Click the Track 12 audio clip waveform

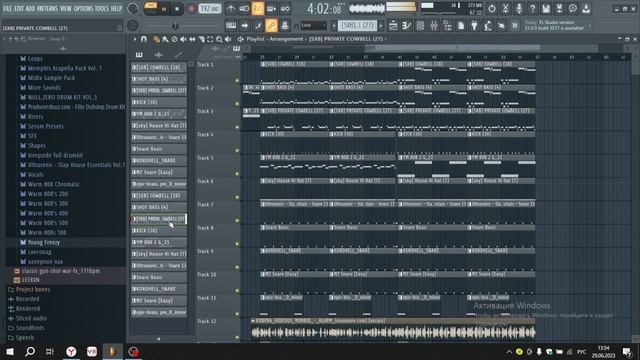coord(393,333)
